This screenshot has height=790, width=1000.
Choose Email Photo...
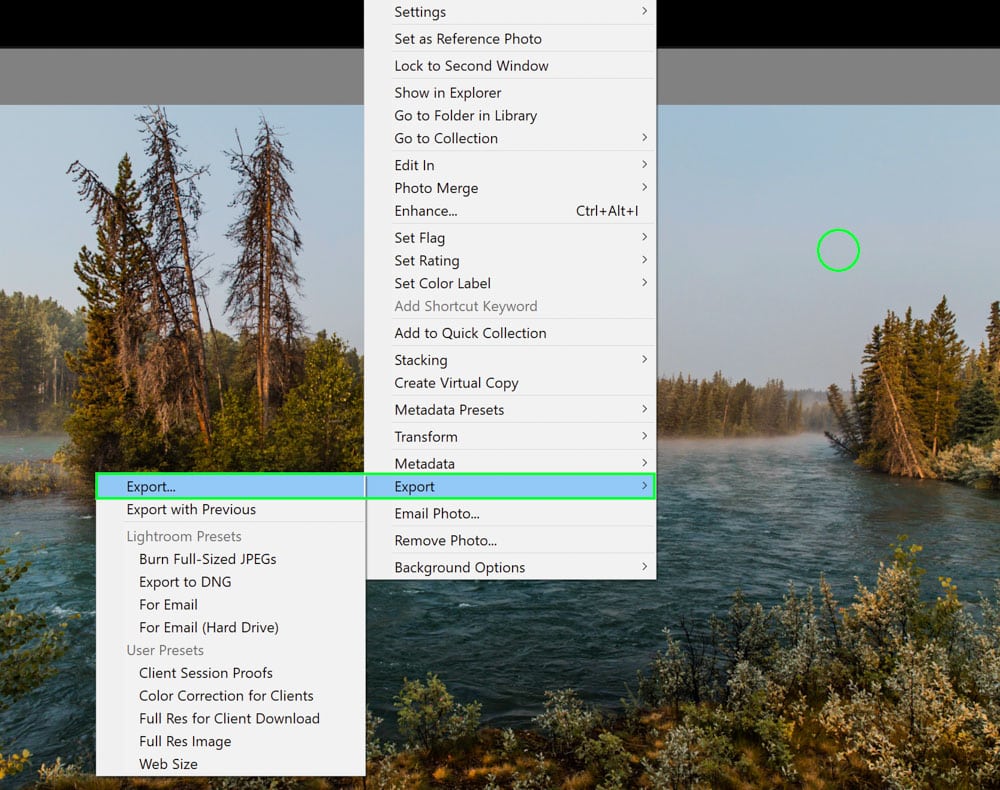click(x=510, y=513)
